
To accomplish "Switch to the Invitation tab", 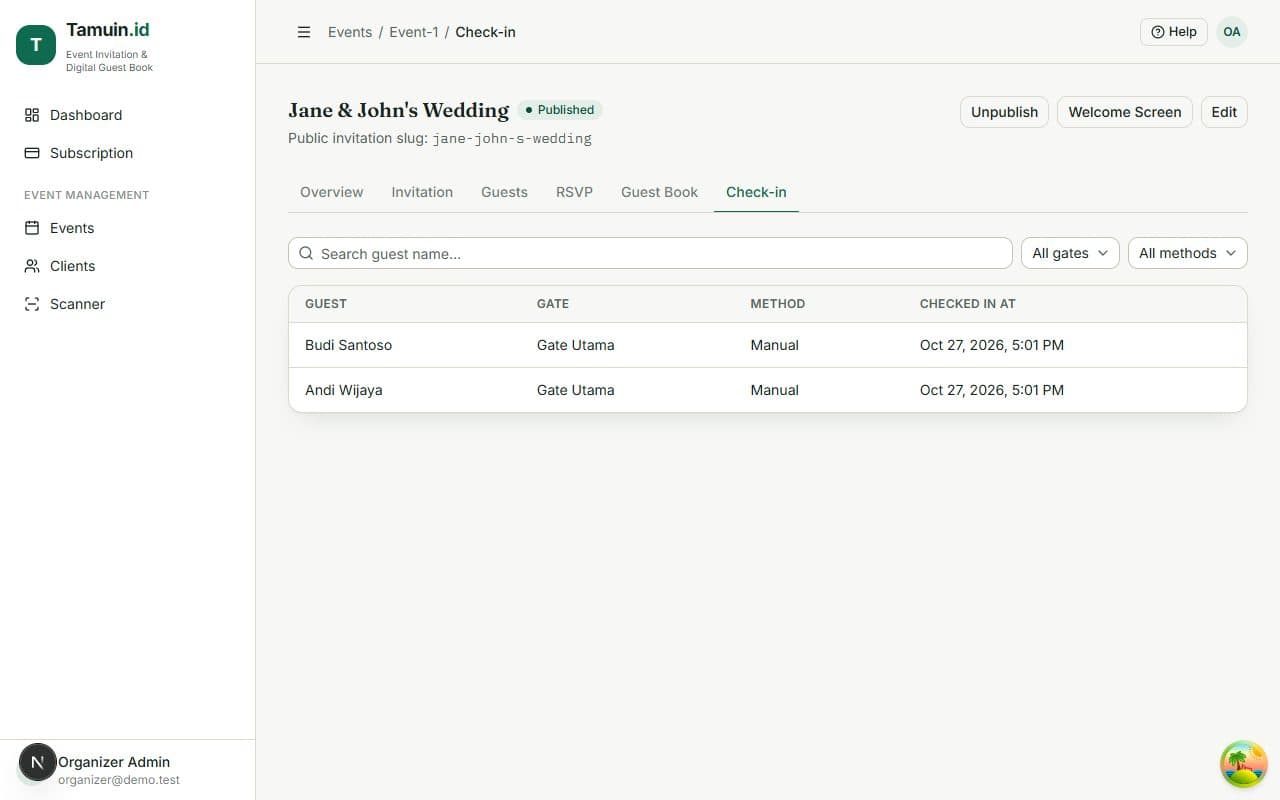I will coord(422,192).
